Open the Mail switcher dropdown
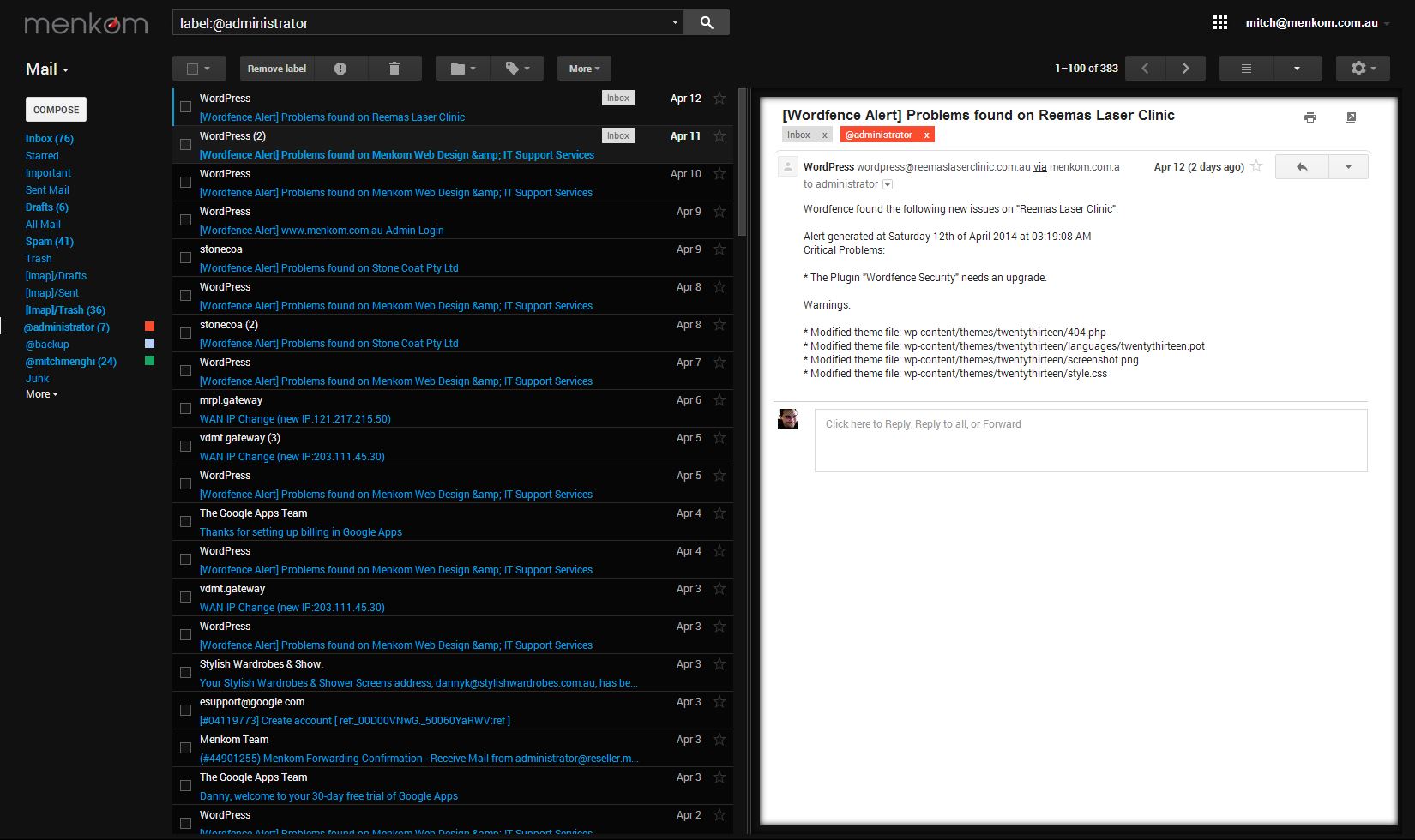 [x=47, y=69]
